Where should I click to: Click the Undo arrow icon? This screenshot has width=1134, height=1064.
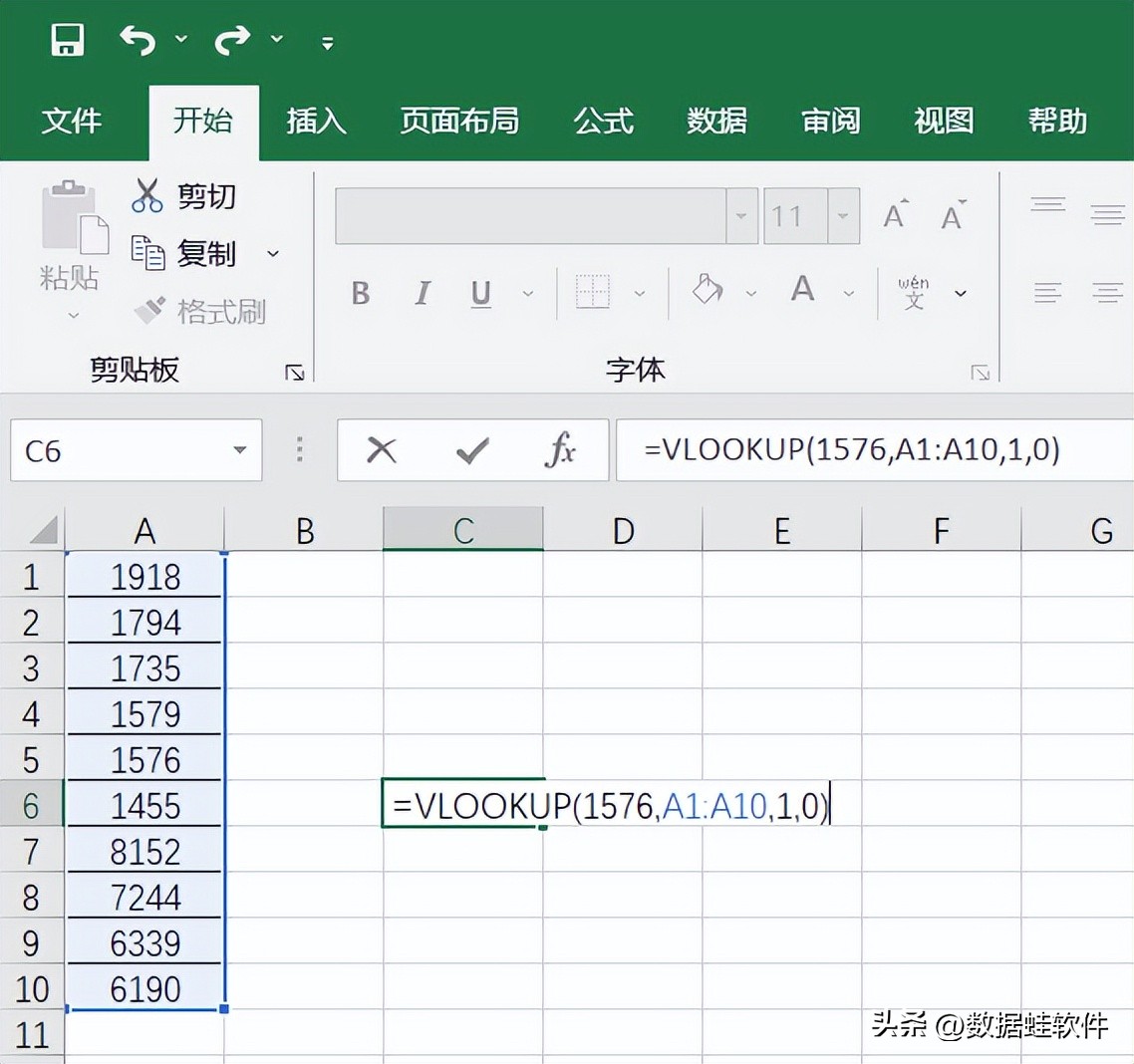pos(138,40)
